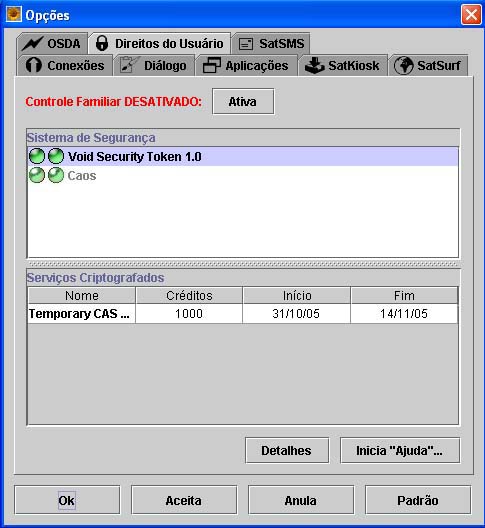Select Void Security Token 1.0 entry
485x528 pixels.
(x=242, y=157)
